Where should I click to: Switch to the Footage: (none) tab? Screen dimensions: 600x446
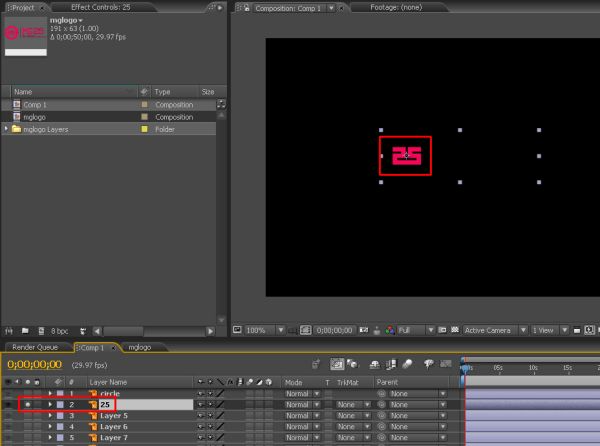point(396,7)
